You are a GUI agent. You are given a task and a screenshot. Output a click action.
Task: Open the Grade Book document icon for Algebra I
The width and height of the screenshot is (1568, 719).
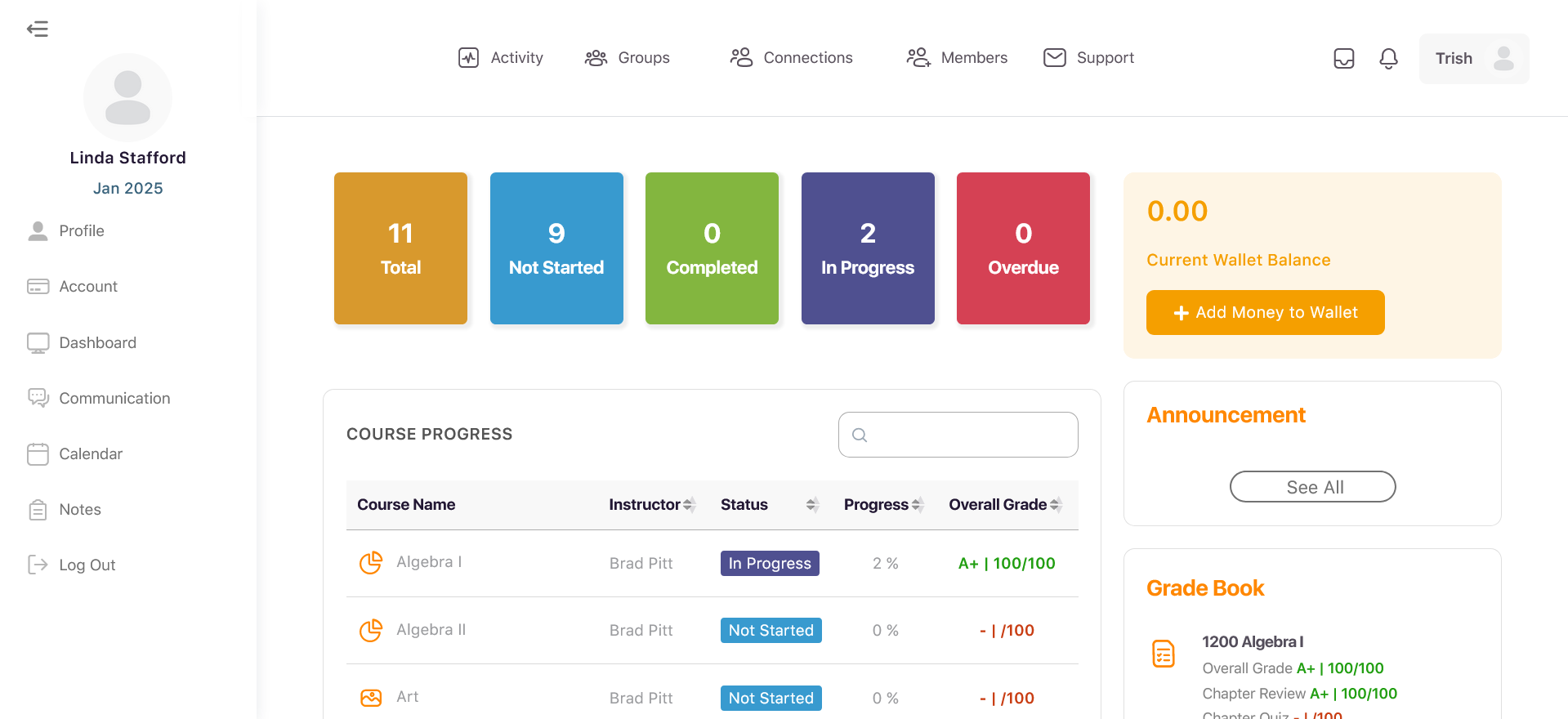coord(1163,654)
